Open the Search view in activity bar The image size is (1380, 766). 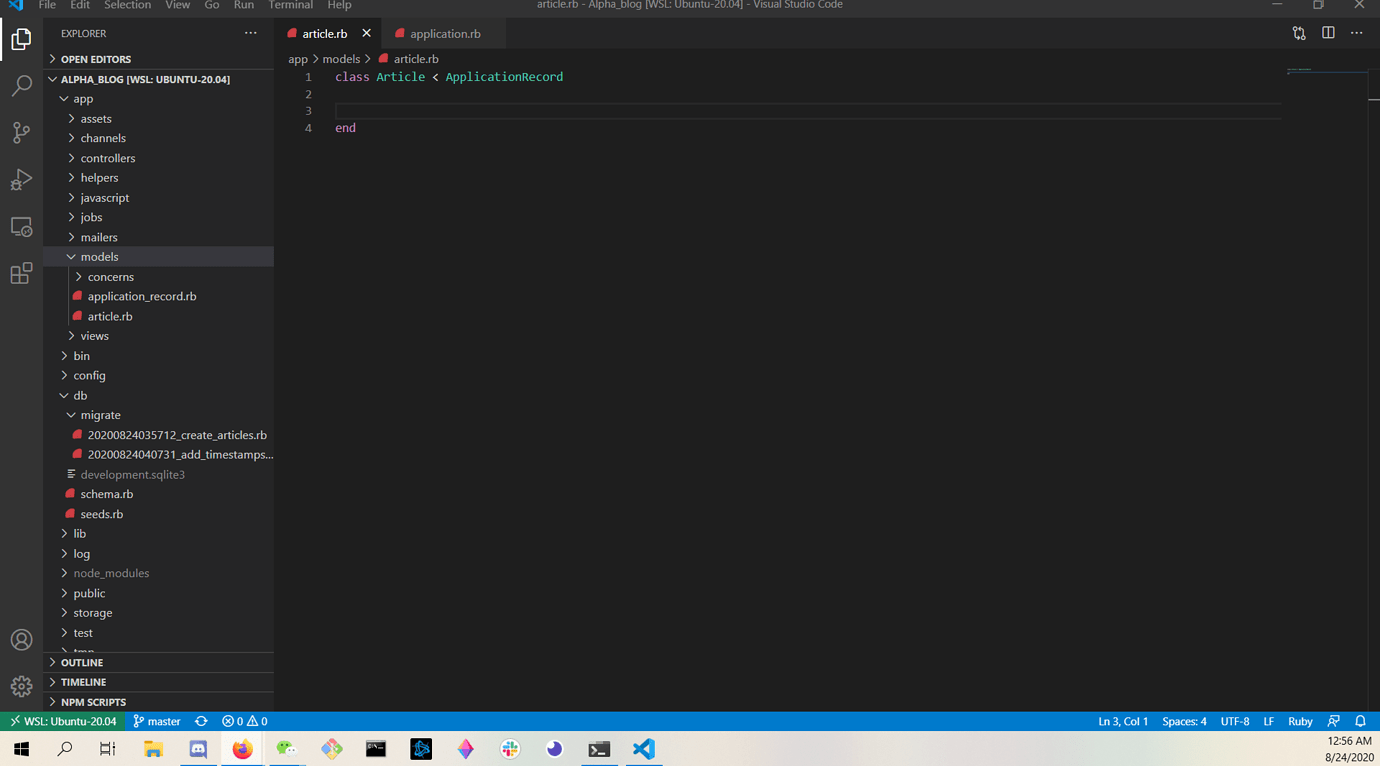click(21, 86)
